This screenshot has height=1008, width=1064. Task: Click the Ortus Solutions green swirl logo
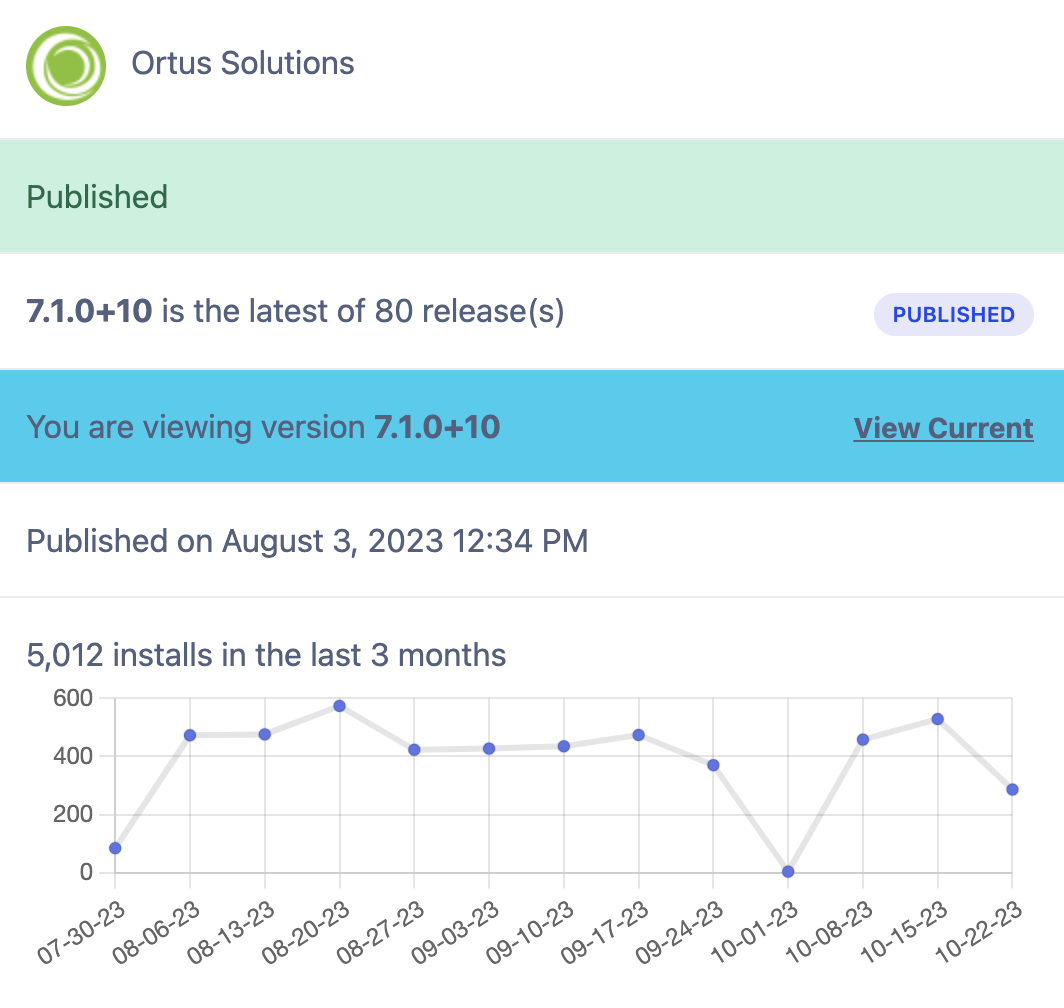tap(65, 66)
